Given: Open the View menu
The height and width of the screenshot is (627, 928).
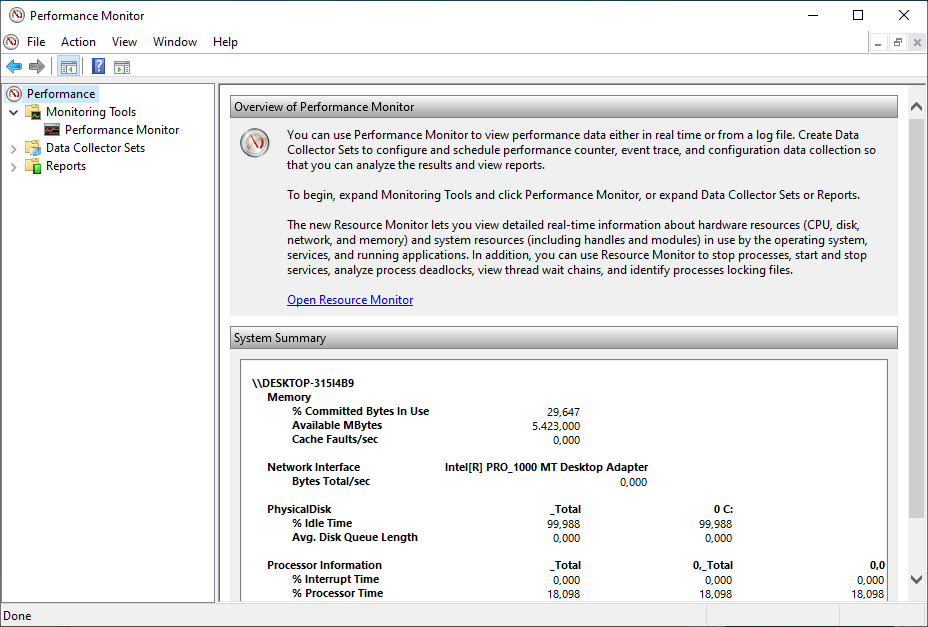Looking at the screenshot, I should (124, 42).
